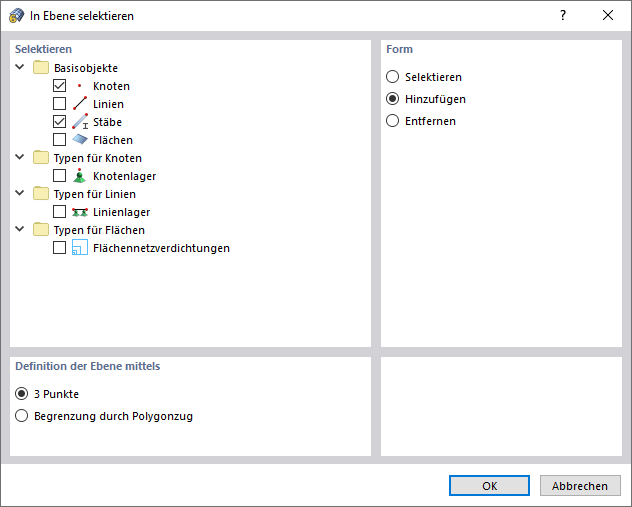Click the Knotenlager support icon
This screenshot has width=632, height=507.
click(80, 176)
